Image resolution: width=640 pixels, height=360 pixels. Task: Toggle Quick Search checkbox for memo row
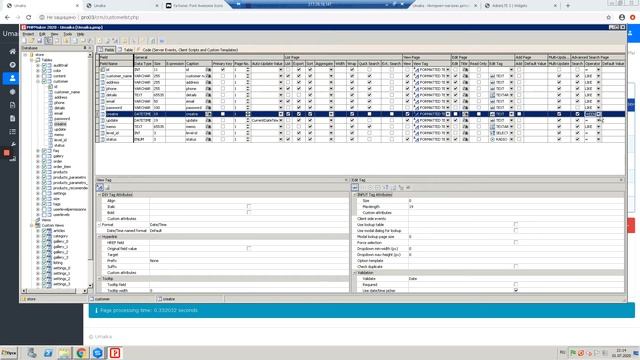tap(369, 127)
